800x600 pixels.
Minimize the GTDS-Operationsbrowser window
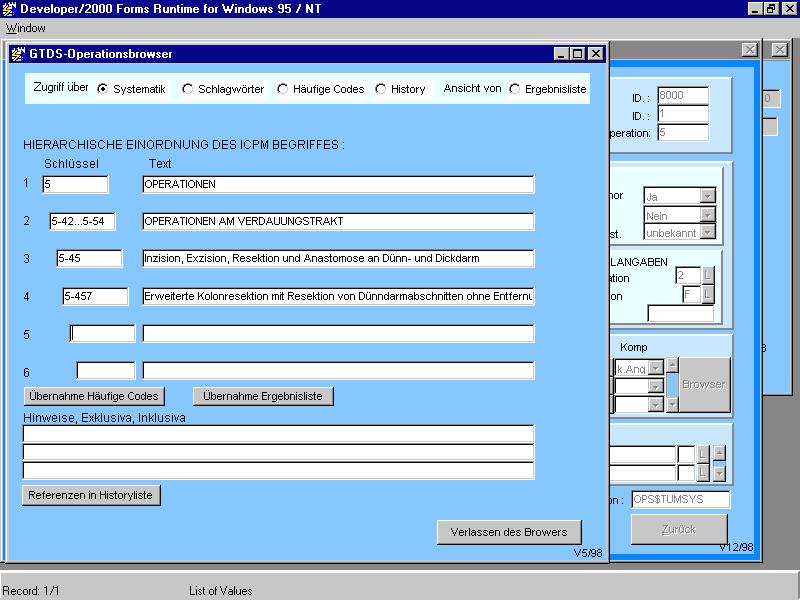click(x=563, y=54)
